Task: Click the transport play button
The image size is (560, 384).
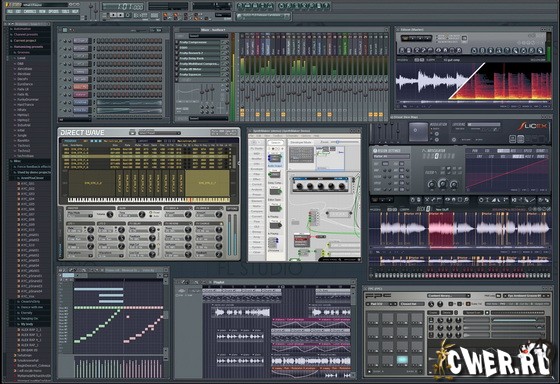Action: pos(113,15)
